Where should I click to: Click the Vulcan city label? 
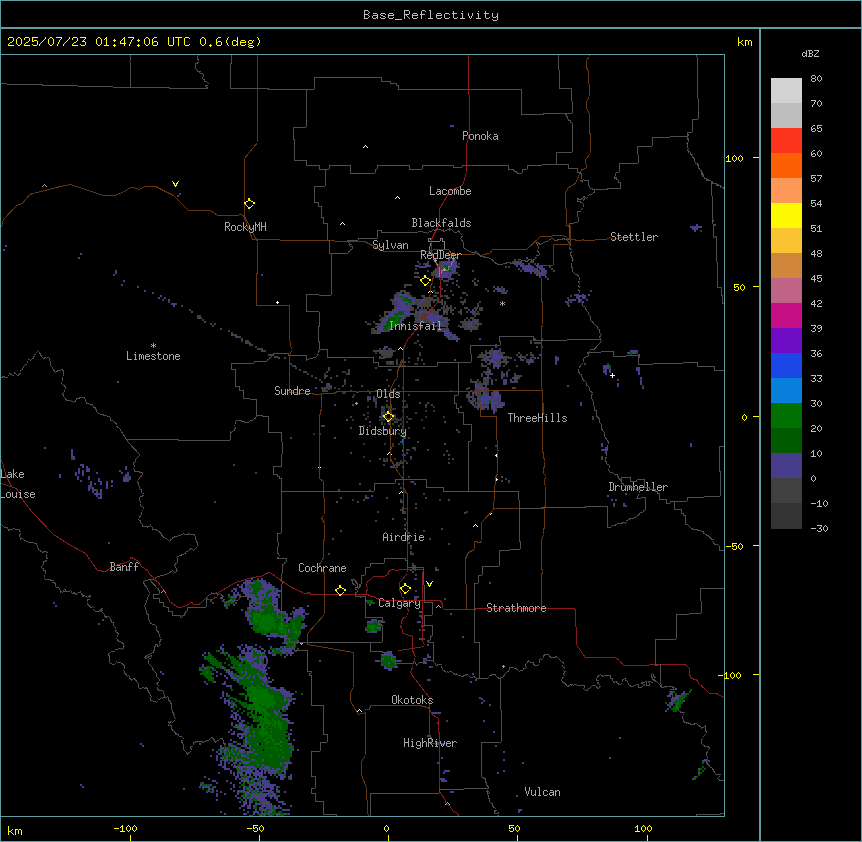click(543, 792)
